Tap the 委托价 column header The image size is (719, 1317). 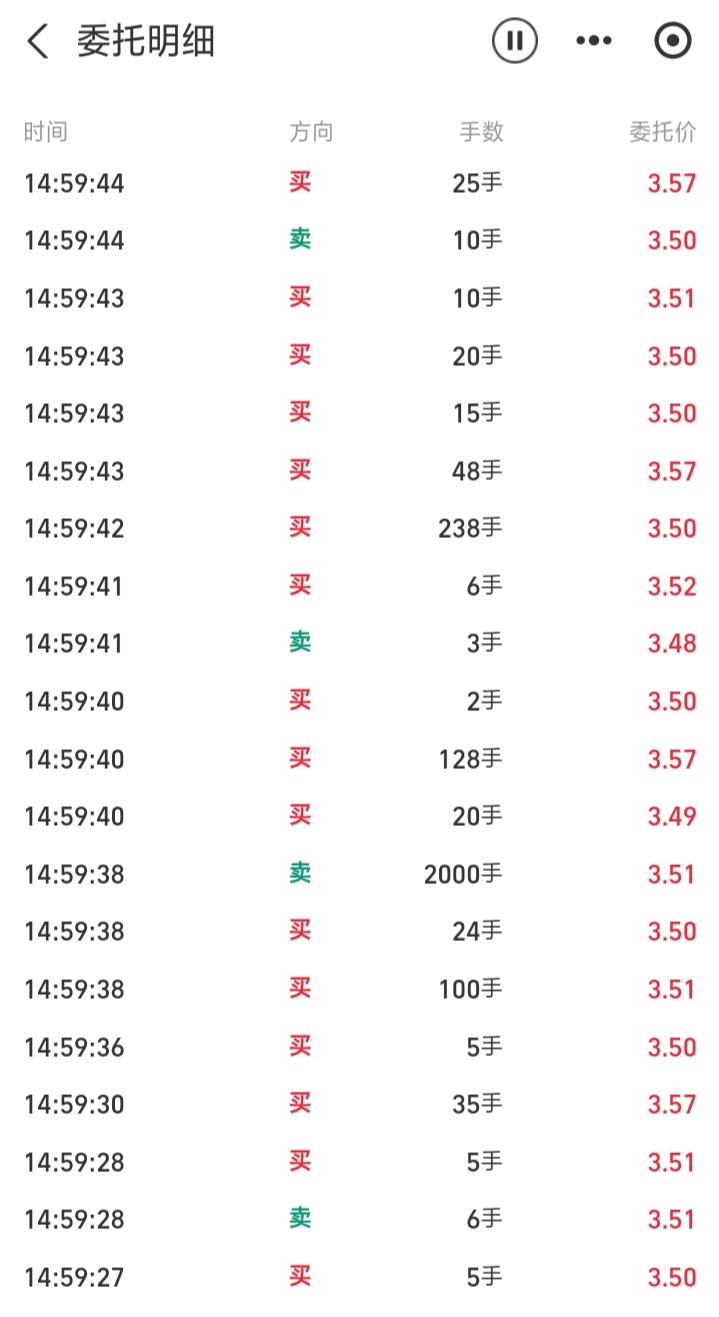pyautogui.click(x=662, y=132)
